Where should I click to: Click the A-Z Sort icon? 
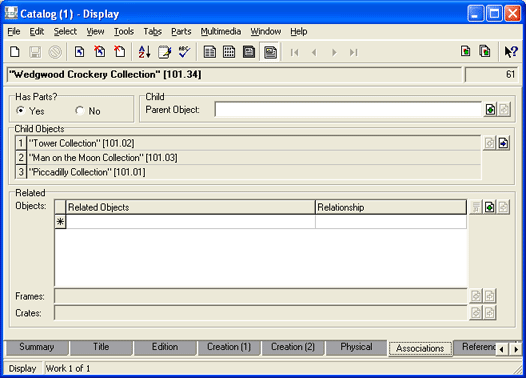click(x=145, y=52)
